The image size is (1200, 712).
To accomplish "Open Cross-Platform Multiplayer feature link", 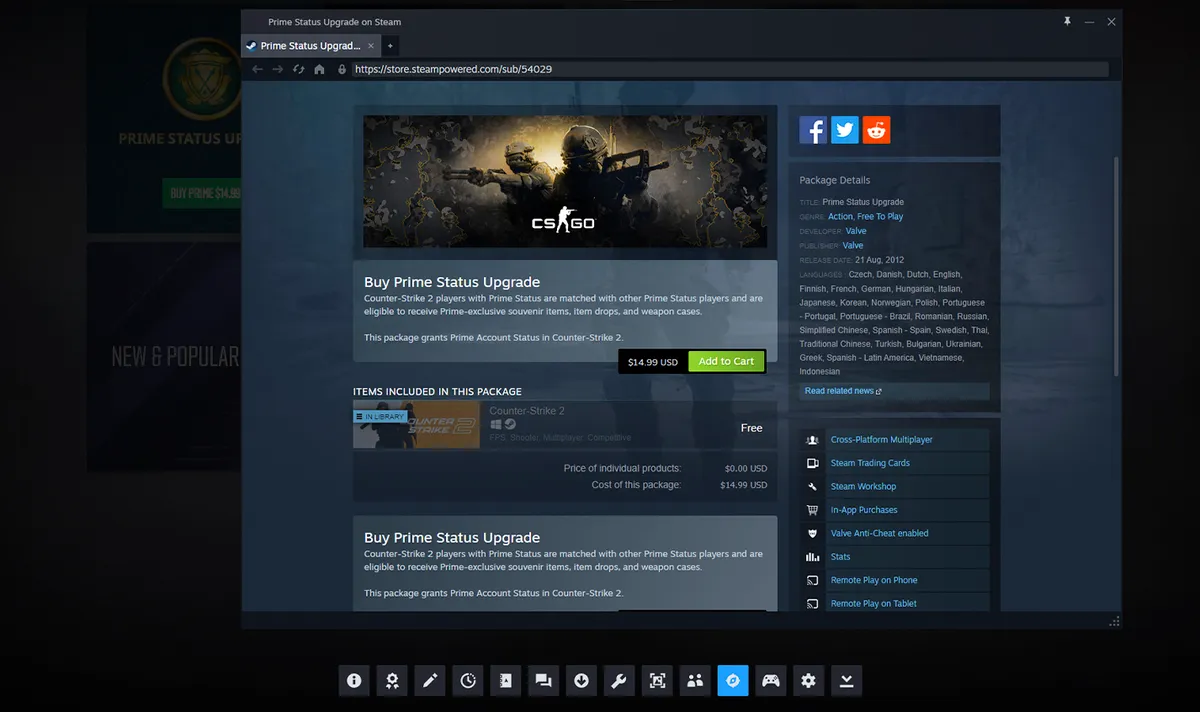I will tap(882, 440).
